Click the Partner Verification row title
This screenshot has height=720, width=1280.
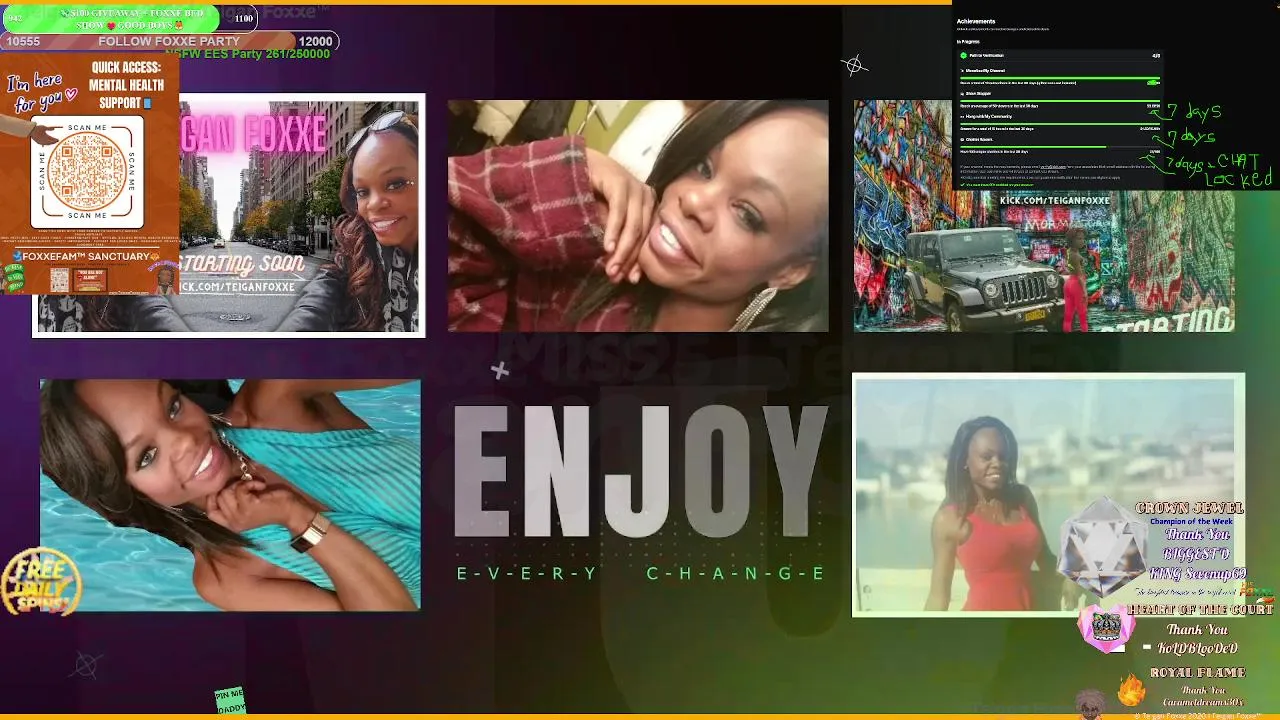coord(986,55)
